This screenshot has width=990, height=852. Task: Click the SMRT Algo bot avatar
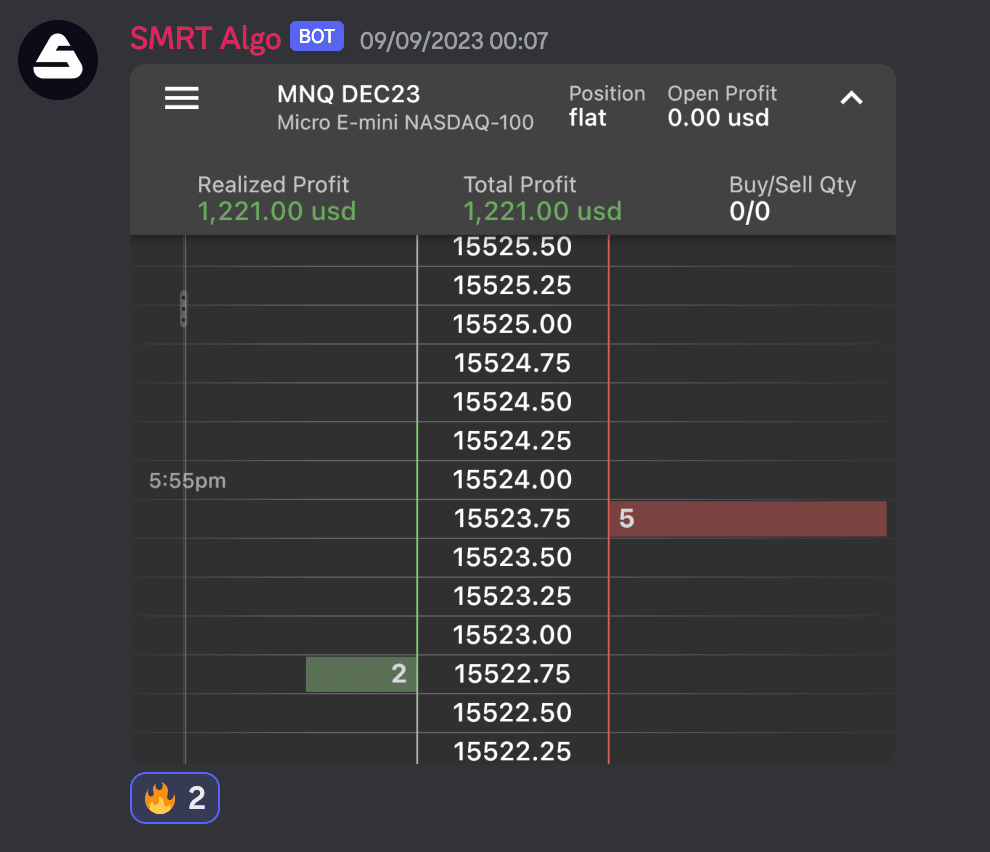tap(57, 60)
